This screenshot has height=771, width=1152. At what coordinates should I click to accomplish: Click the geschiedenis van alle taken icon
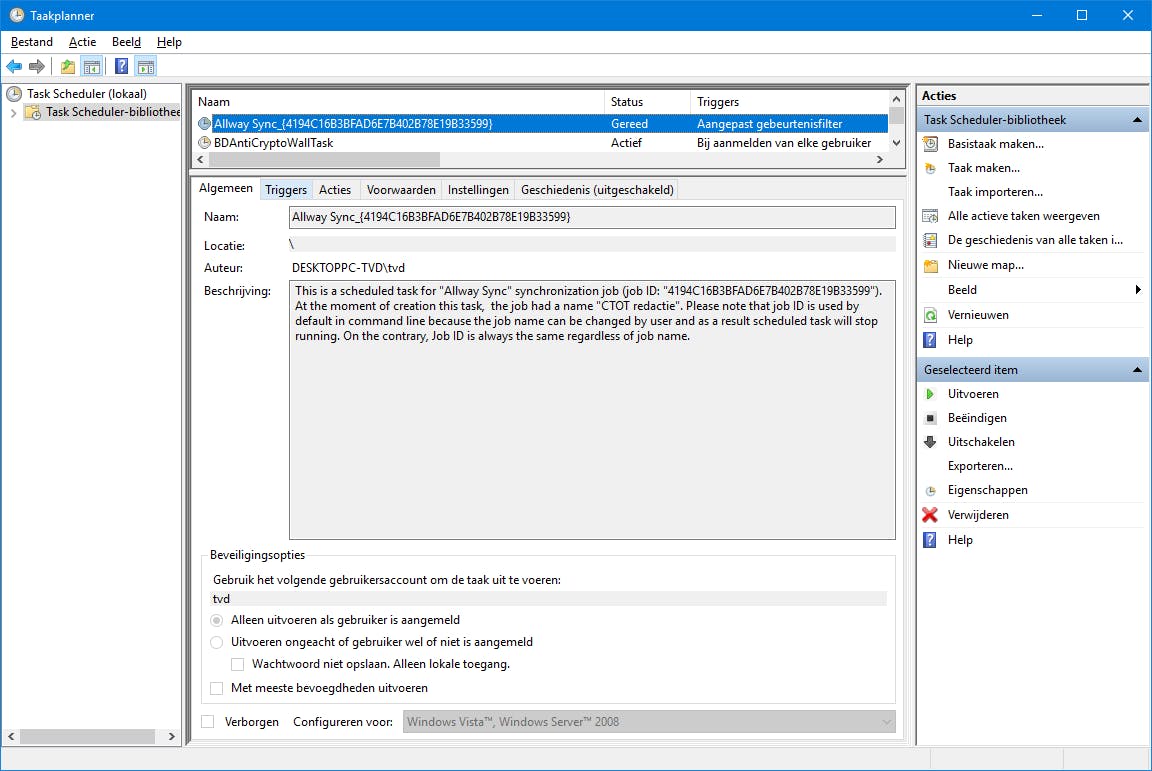point(930,240)
